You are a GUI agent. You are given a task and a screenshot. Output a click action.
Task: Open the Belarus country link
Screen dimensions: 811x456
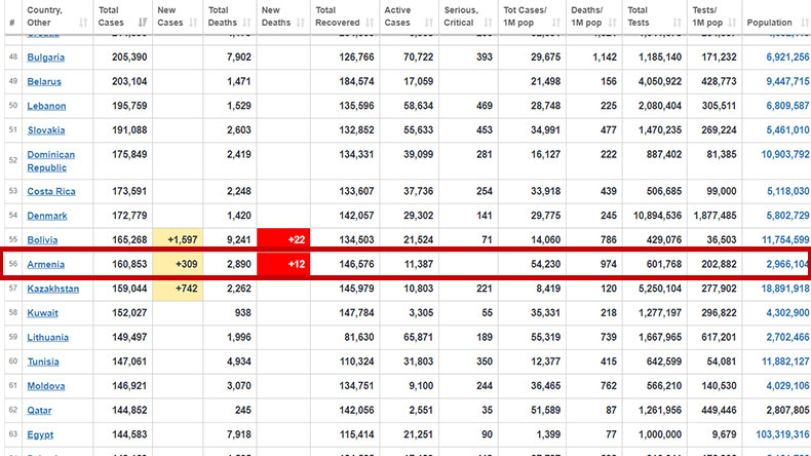coord(44,82)
